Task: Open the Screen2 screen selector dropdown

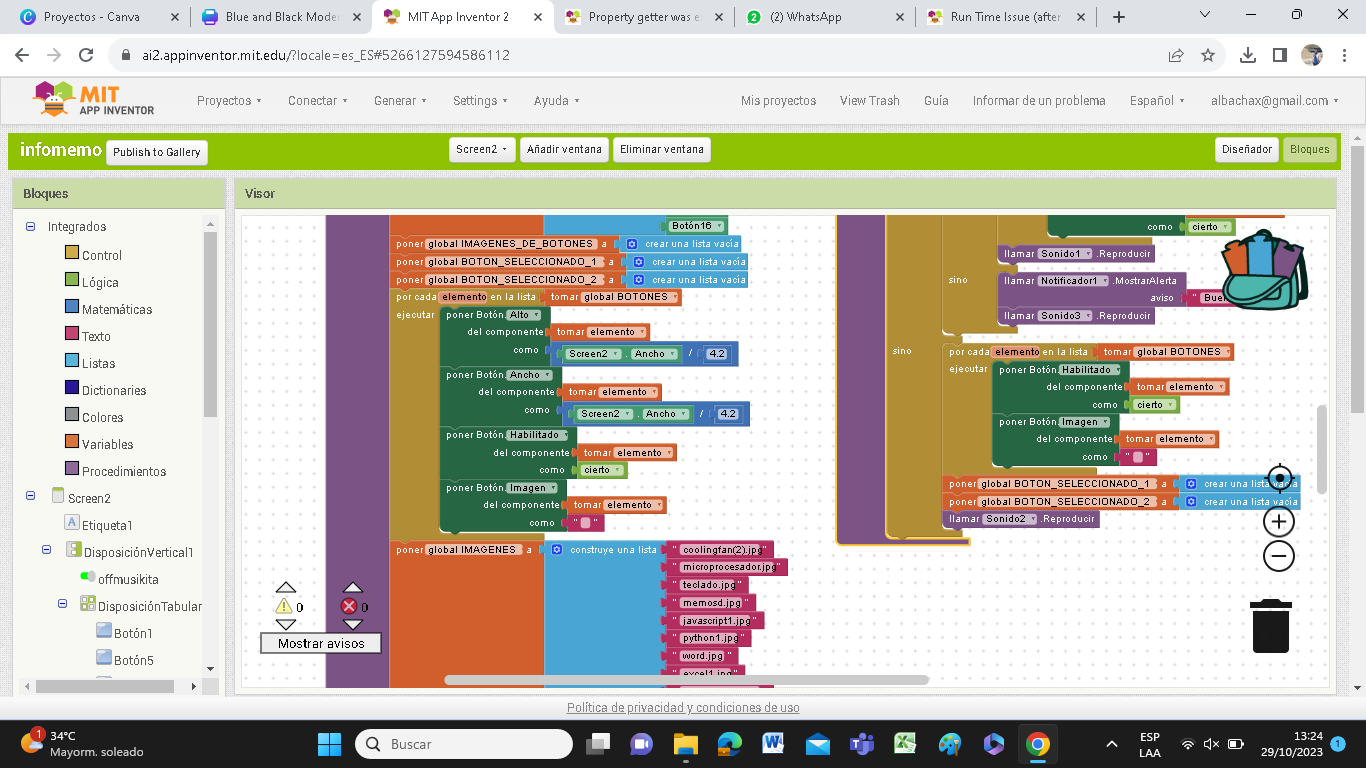Action: [x=482, y=149]
